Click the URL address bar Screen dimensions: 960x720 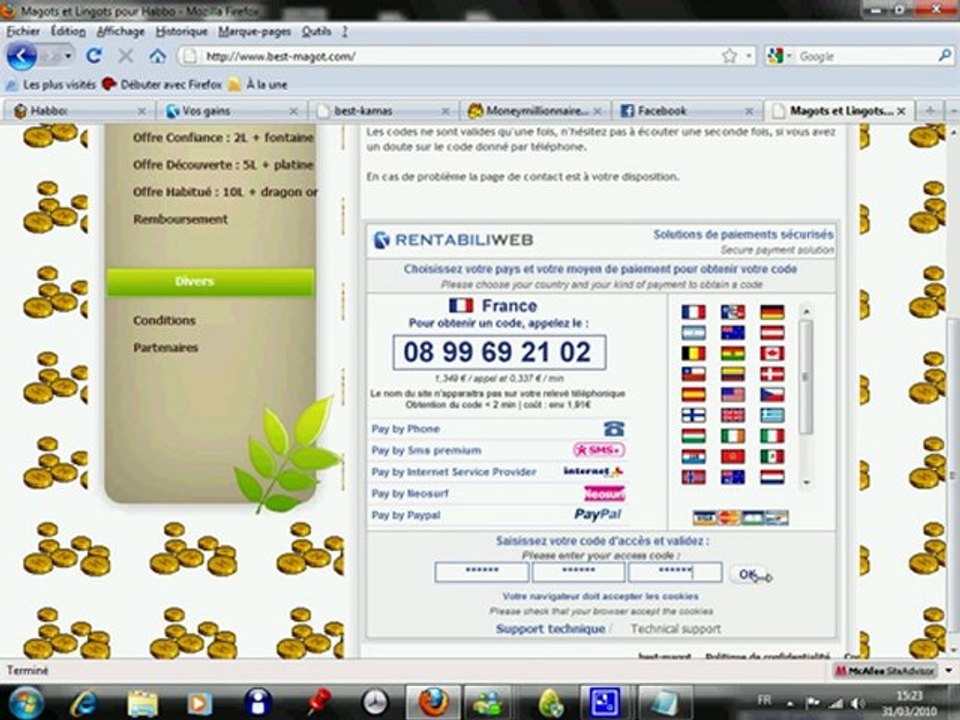453,56
